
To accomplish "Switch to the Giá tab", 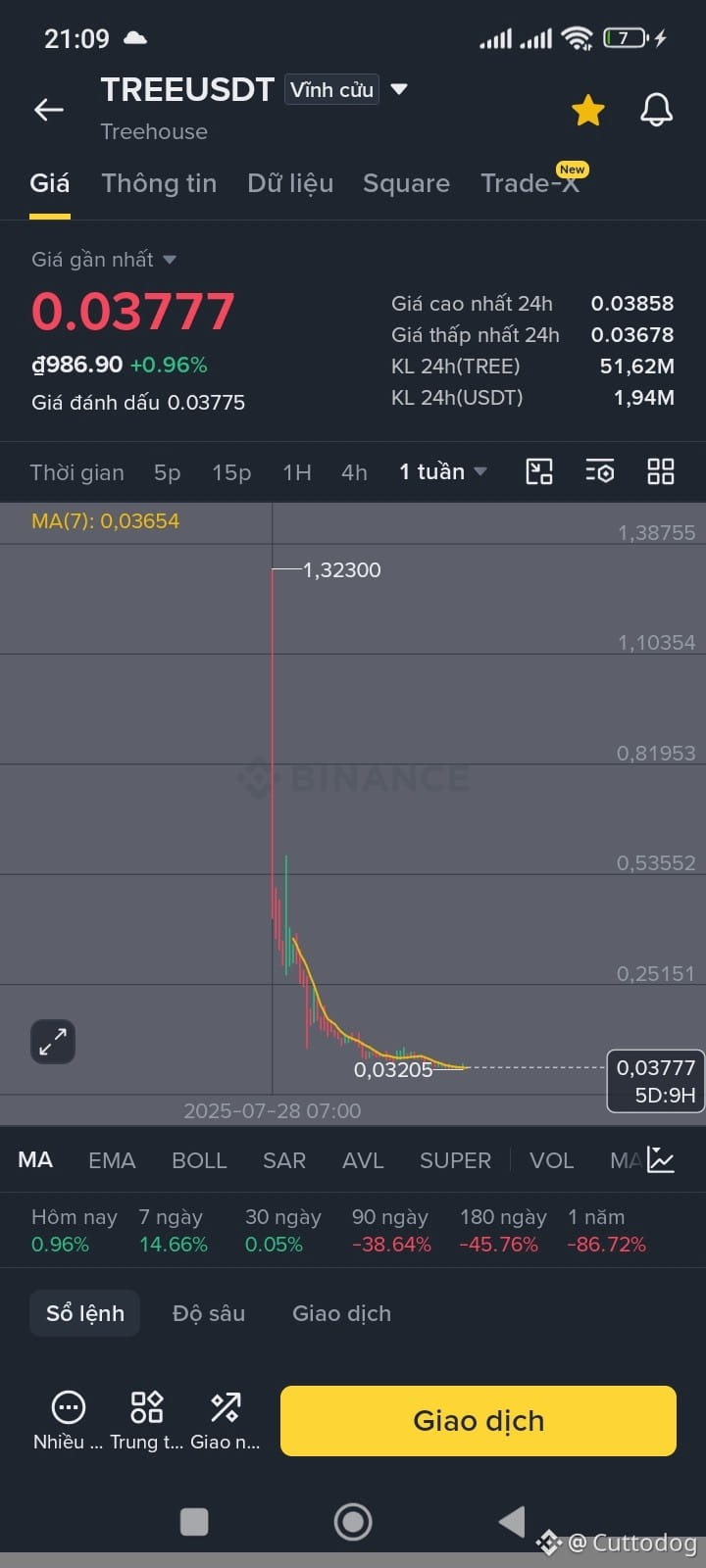I will click(x=50, y=183).
